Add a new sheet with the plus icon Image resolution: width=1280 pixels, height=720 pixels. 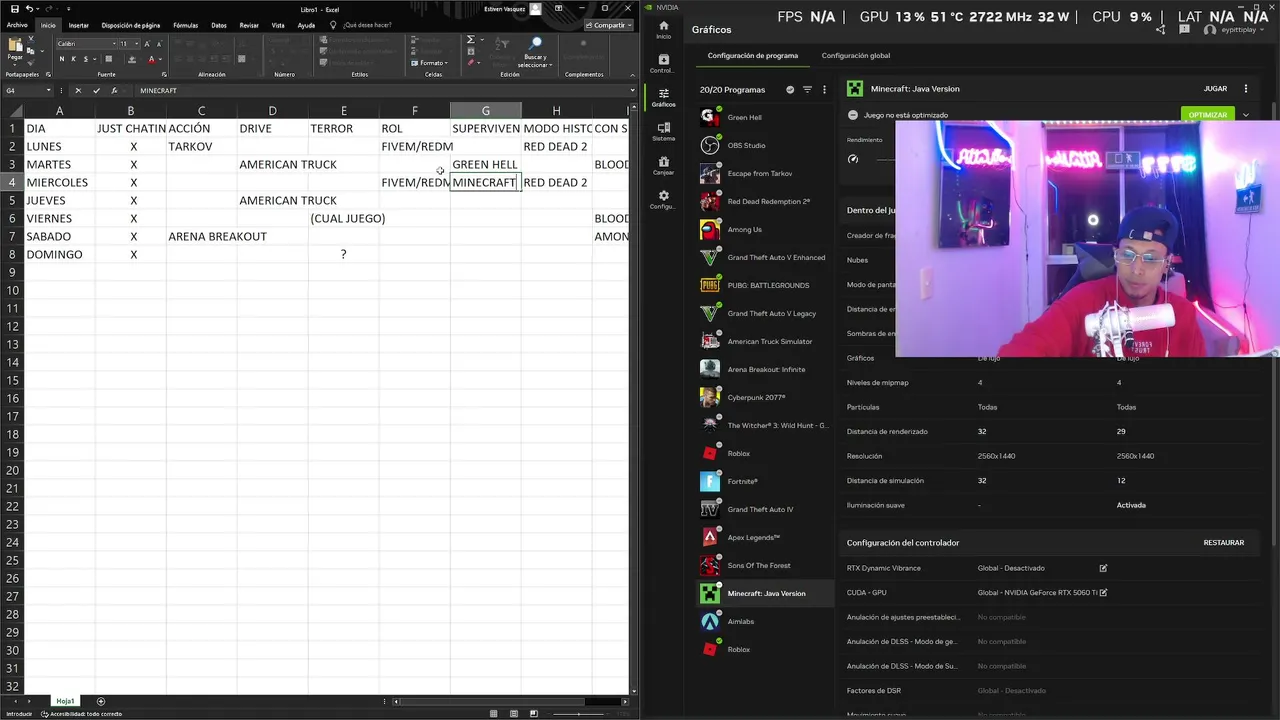click(x=100, y=701)
